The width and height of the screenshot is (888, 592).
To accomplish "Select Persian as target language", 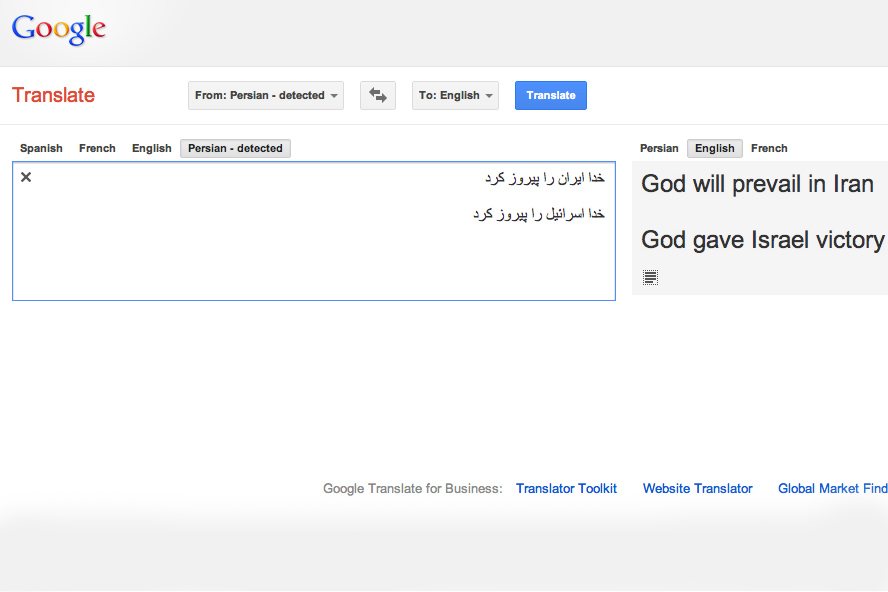I will point(659,148).
